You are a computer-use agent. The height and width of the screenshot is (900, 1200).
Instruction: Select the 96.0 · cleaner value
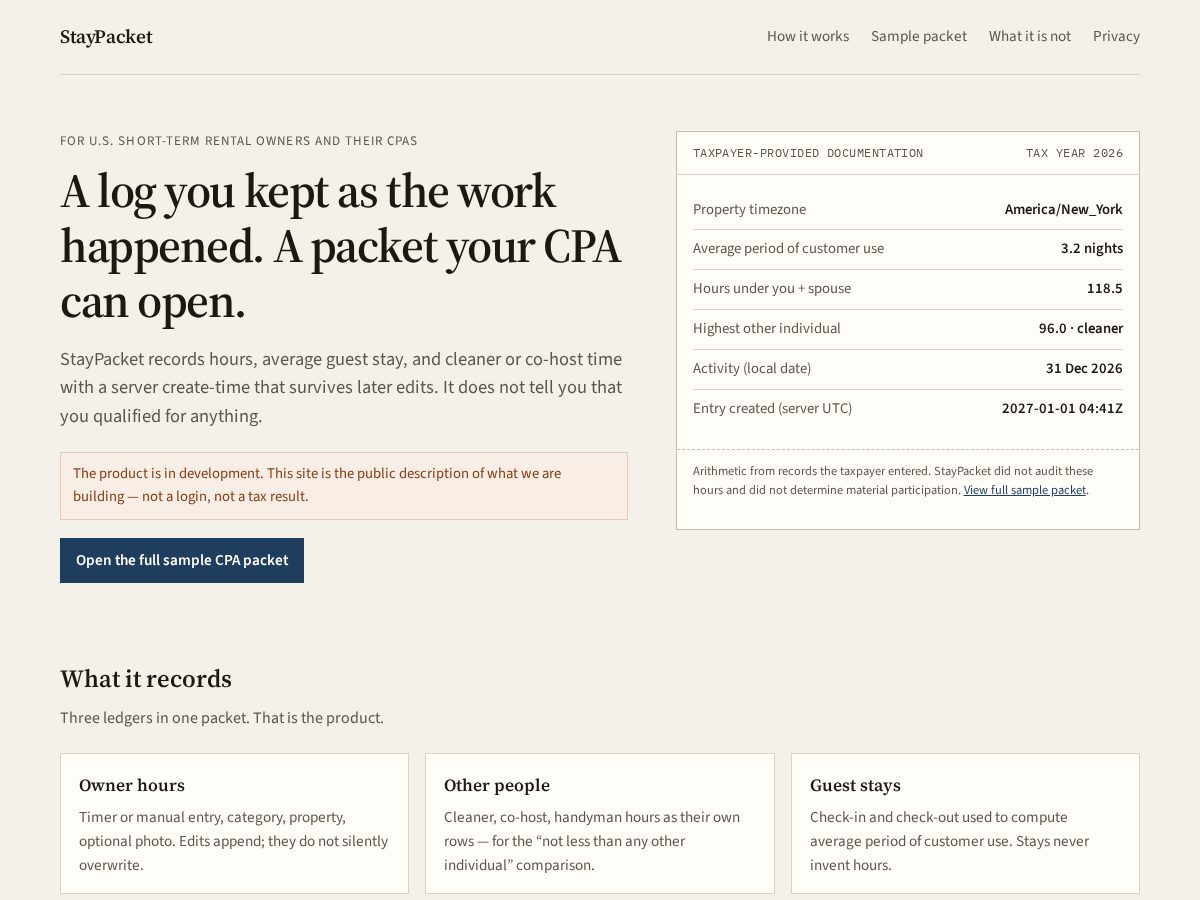click(1081, 328)
